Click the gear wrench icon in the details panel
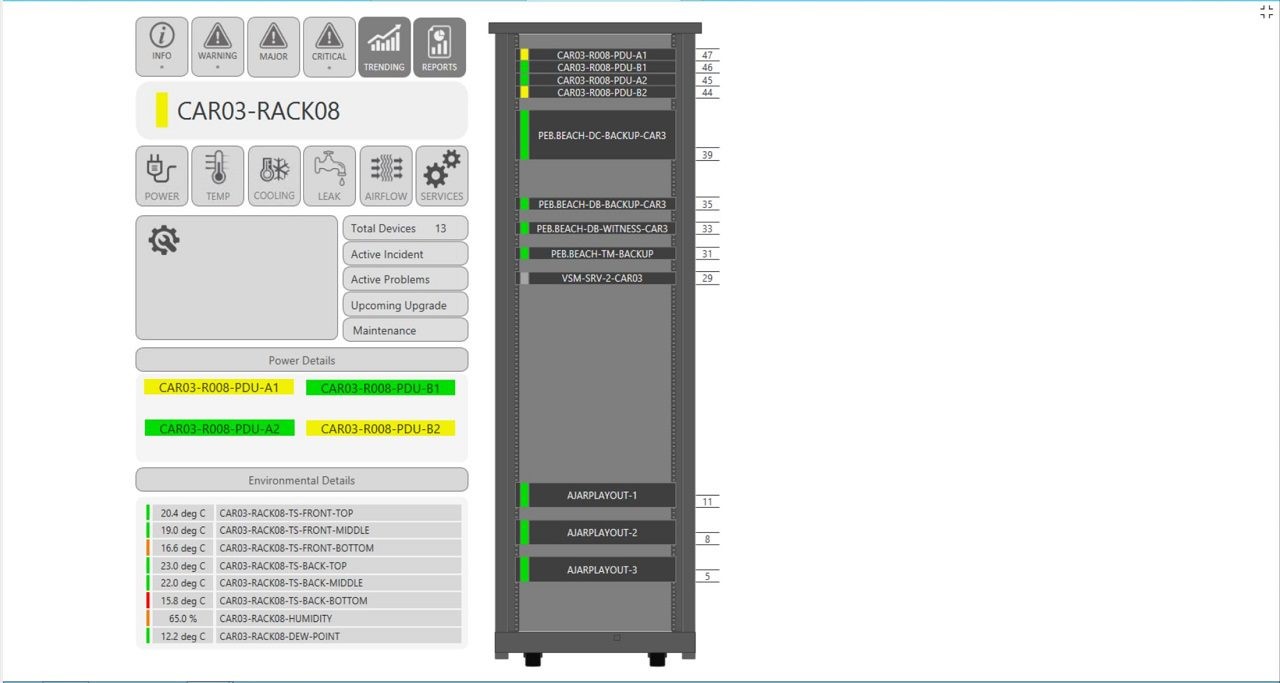The width and height of the screenshot is (1280, 683). click(164, 240)
